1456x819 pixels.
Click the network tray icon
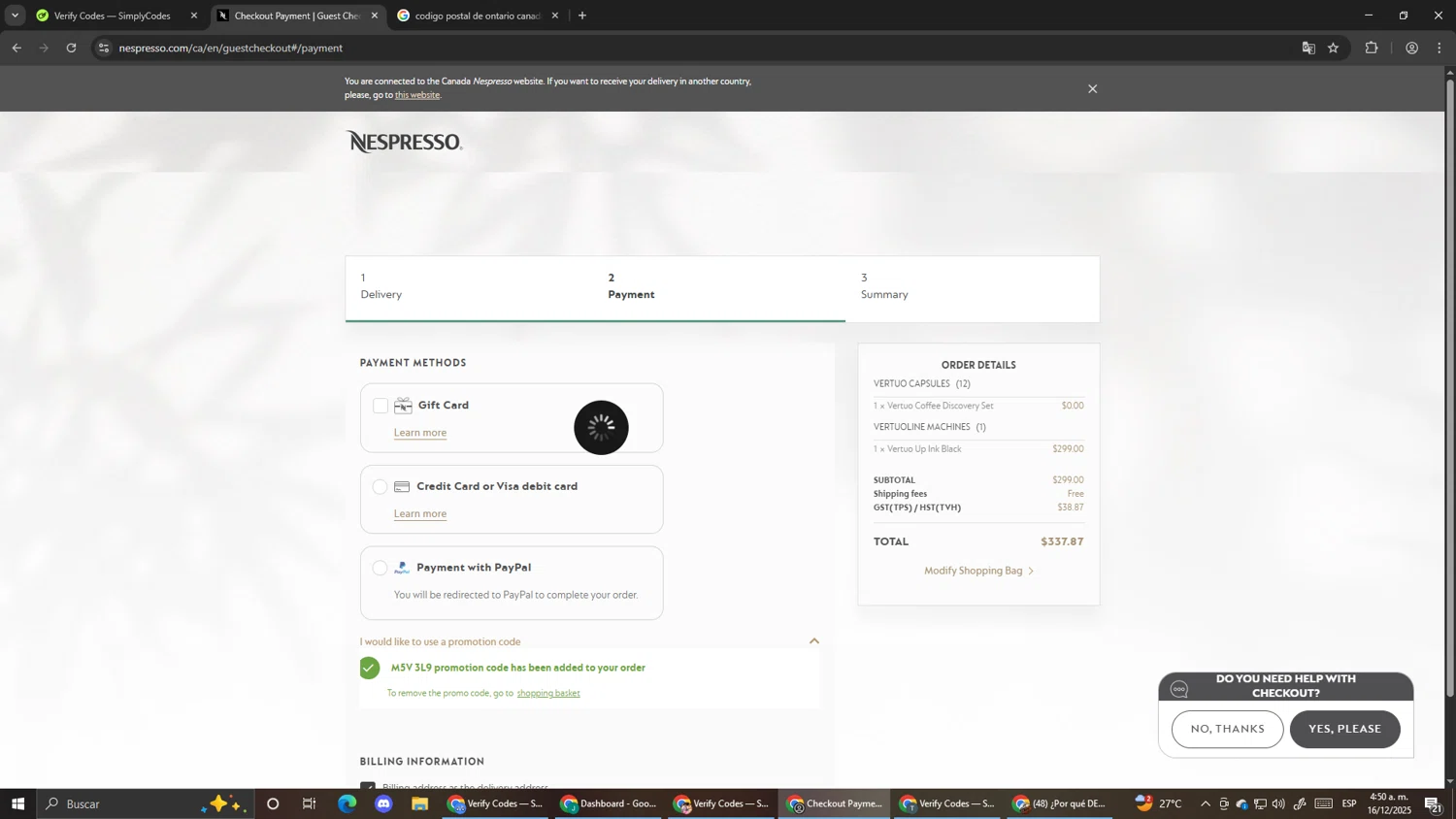pos(1260,804)
